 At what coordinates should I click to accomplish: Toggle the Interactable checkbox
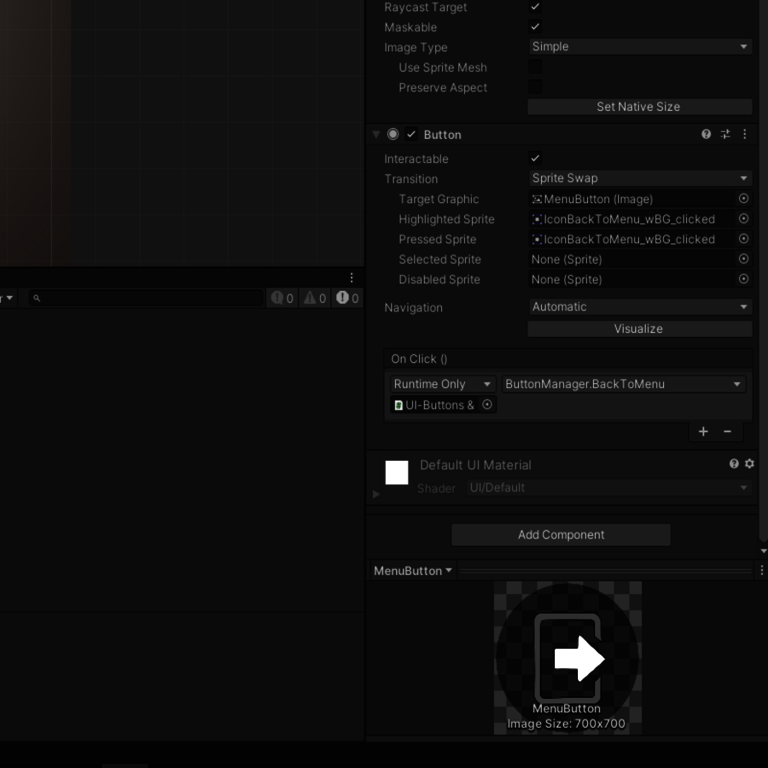pos(535,158)
